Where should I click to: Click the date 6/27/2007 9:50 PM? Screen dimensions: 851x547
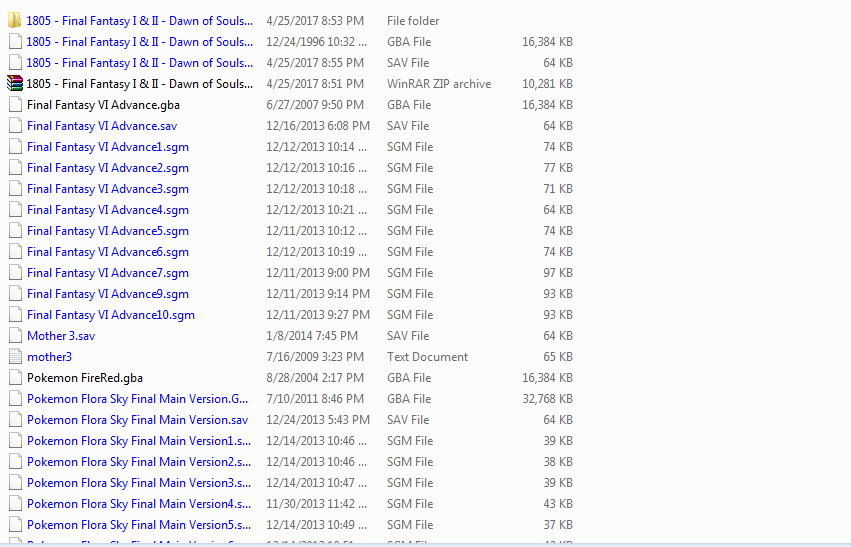click(315, 105)
